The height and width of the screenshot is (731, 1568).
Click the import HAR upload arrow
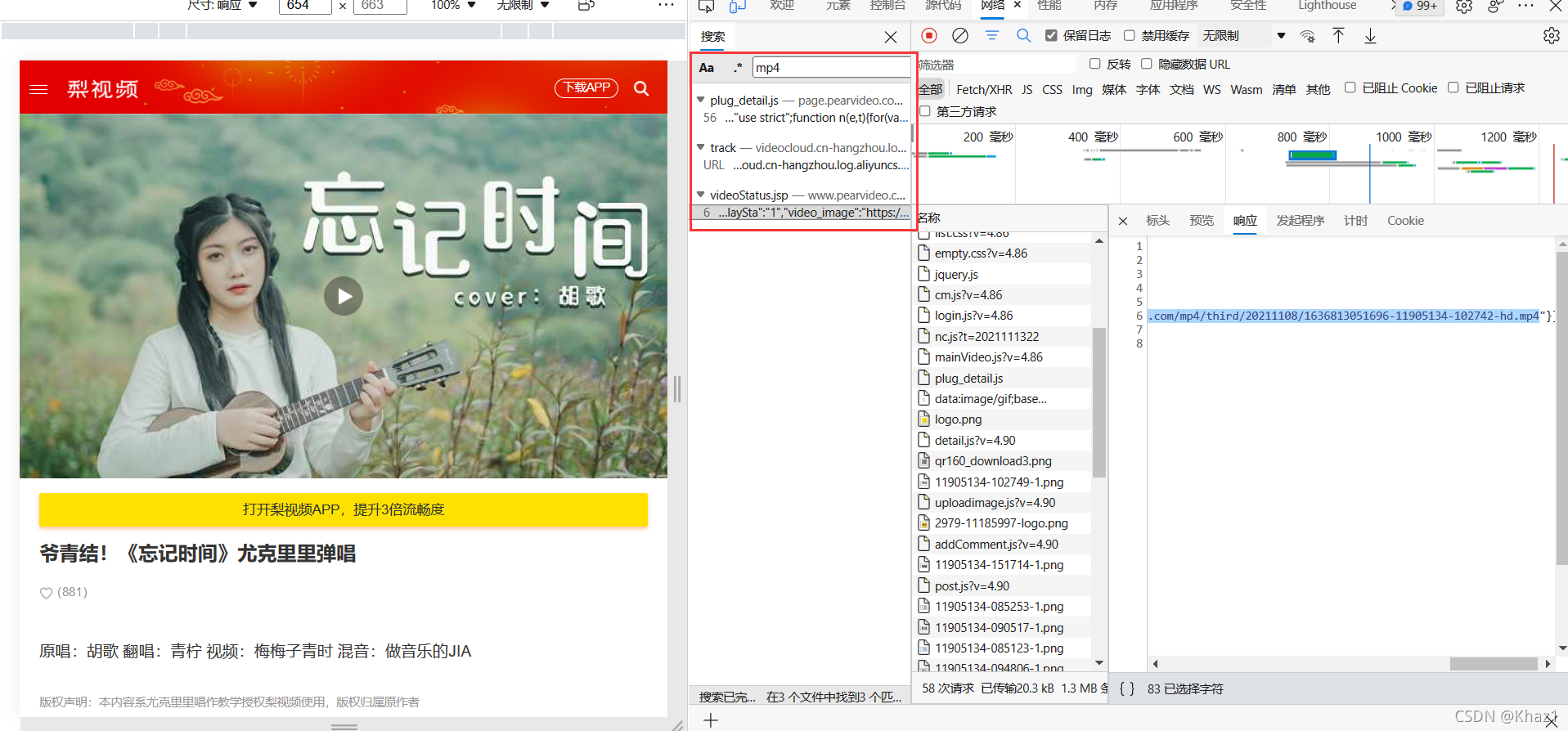1338,36
